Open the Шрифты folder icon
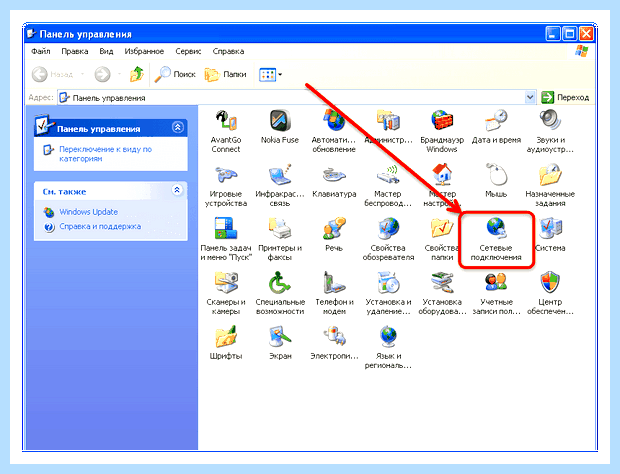Image resolution: width=620 pixels, height=474 pixels. click(x=225, y=343)
